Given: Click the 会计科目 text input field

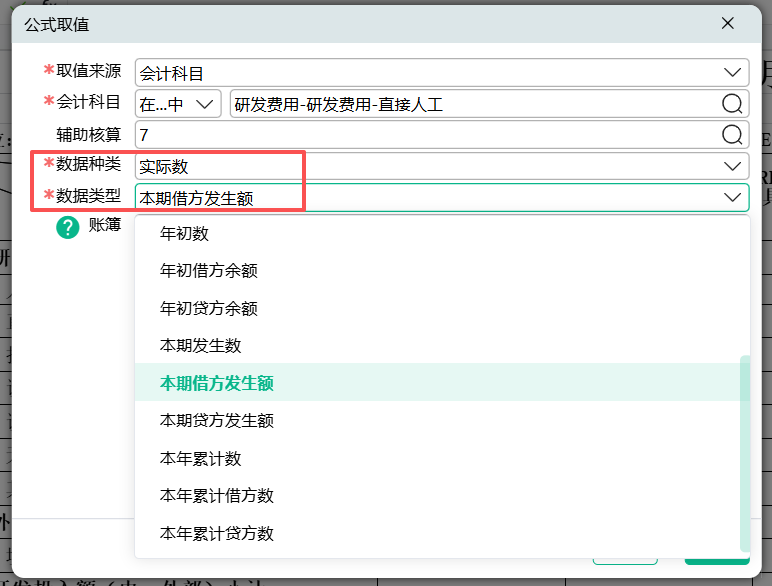Looking at the screenshot, I should (470, 104).
